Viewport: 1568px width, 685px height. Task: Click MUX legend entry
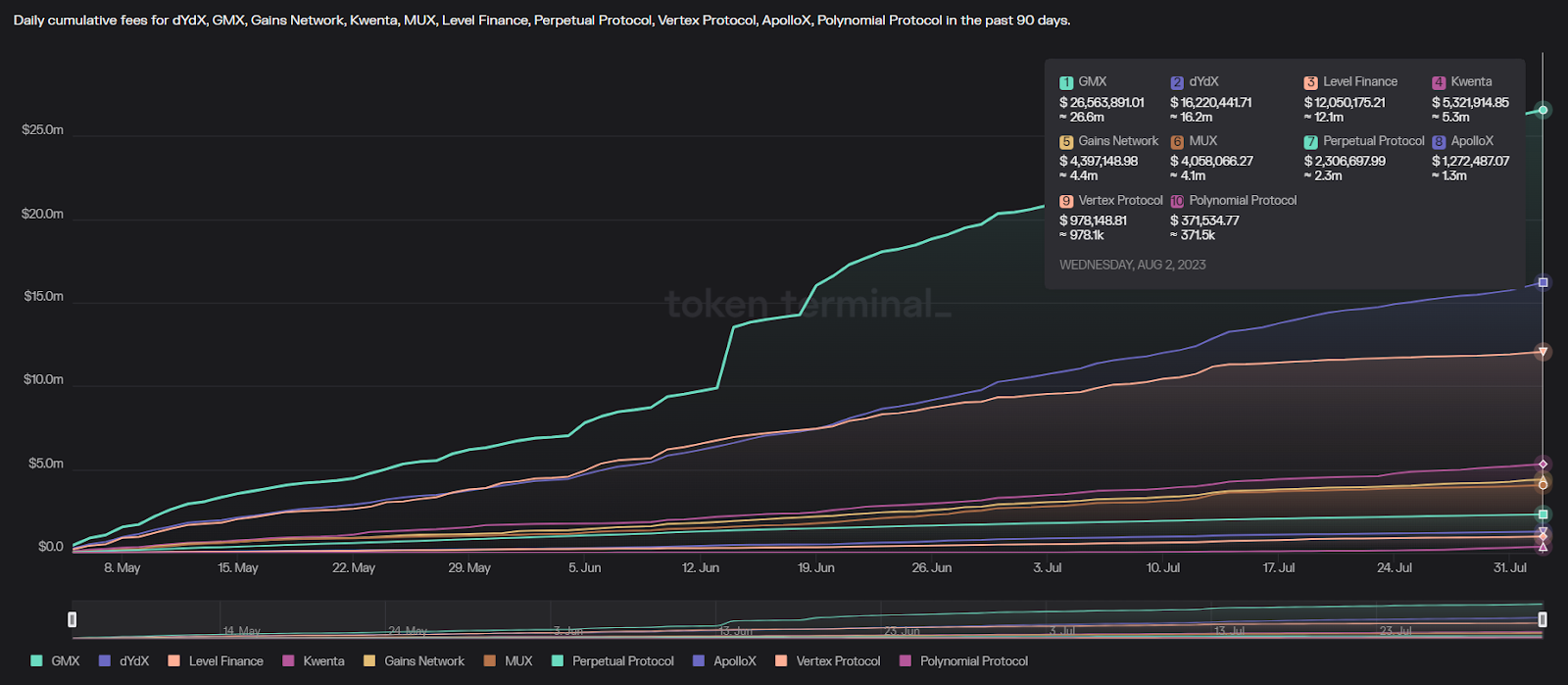[508, 661]
